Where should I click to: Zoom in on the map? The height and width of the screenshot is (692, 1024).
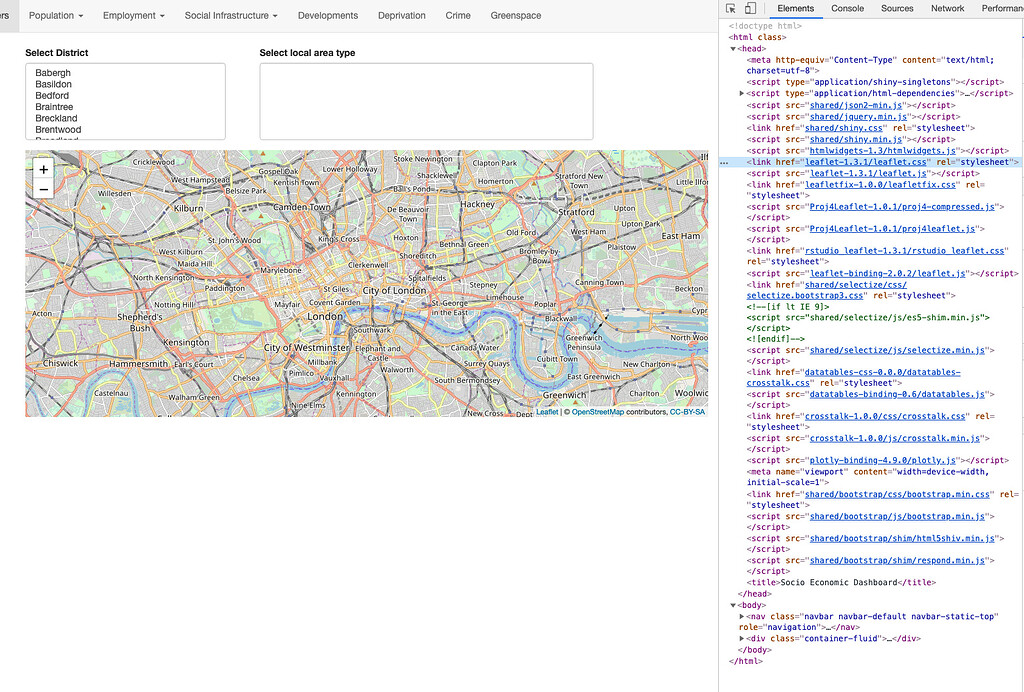(x=43, y=169)
